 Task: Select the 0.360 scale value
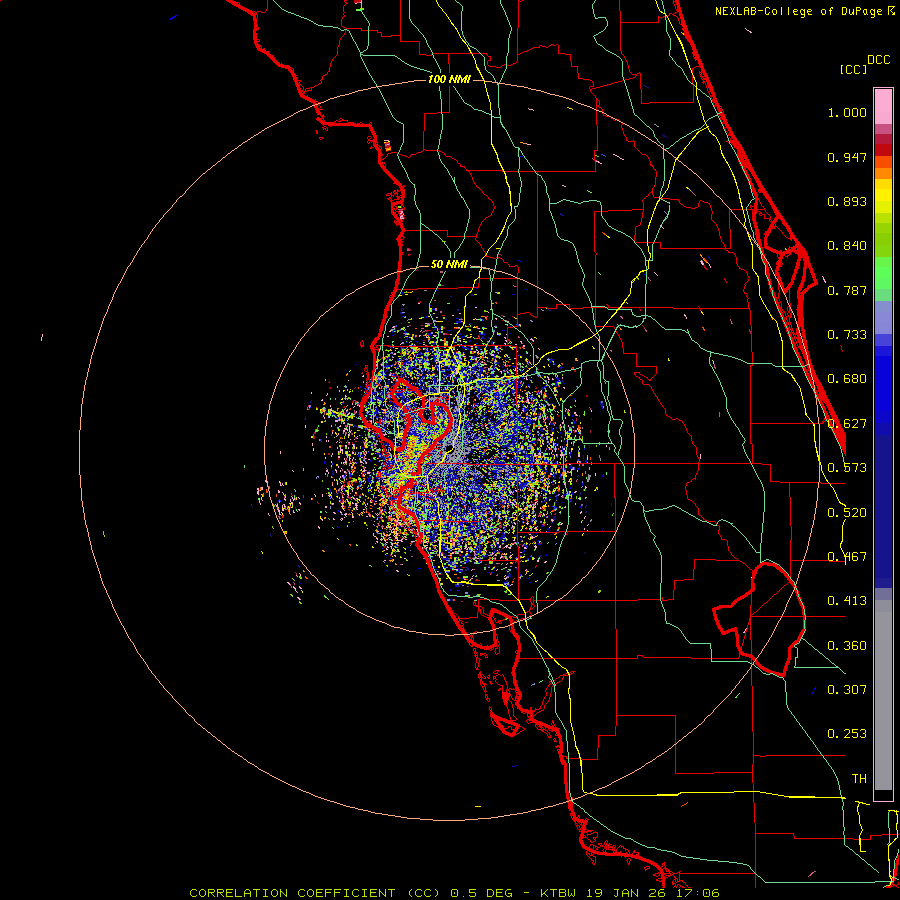click(847, 646)
